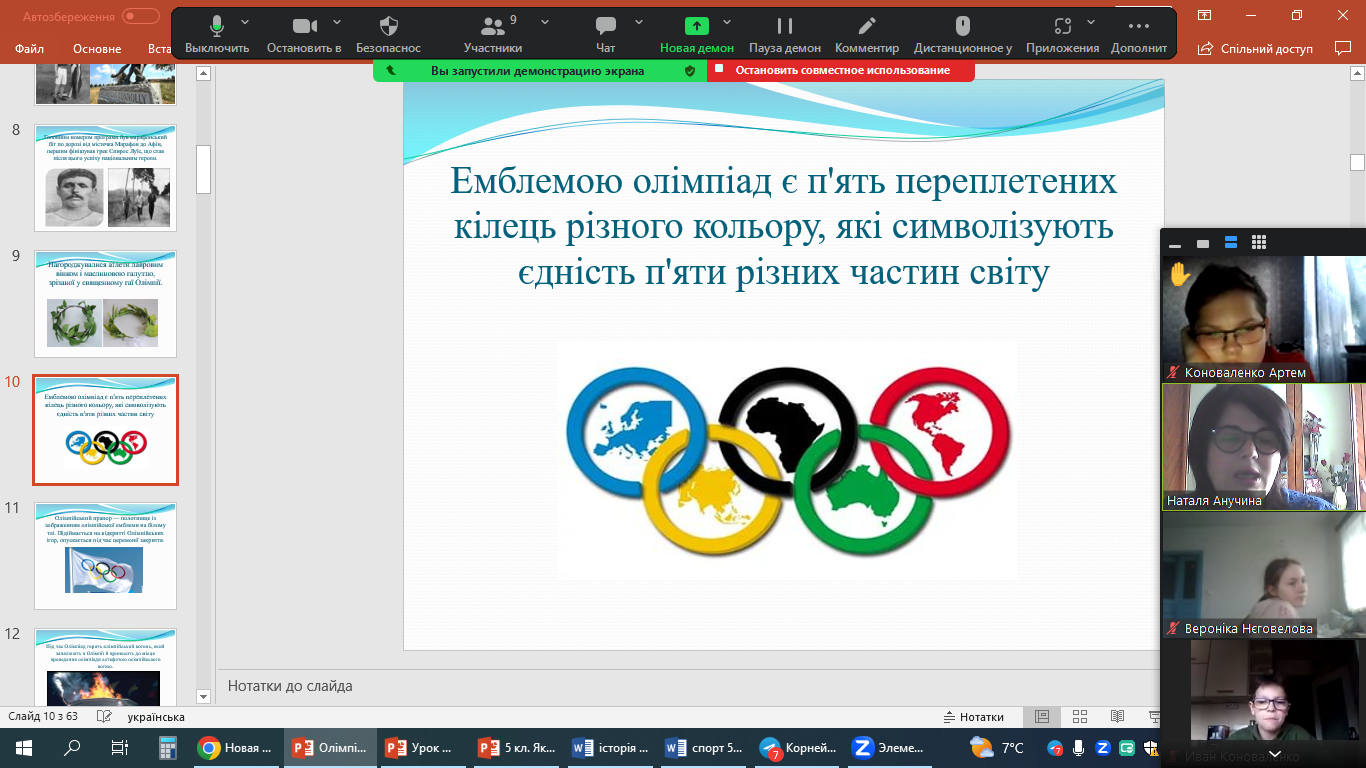Select slide 8 thumbnail with Marathon runner
The width and height of the screenshot is (1366, 768).
[x=106, y=178]
